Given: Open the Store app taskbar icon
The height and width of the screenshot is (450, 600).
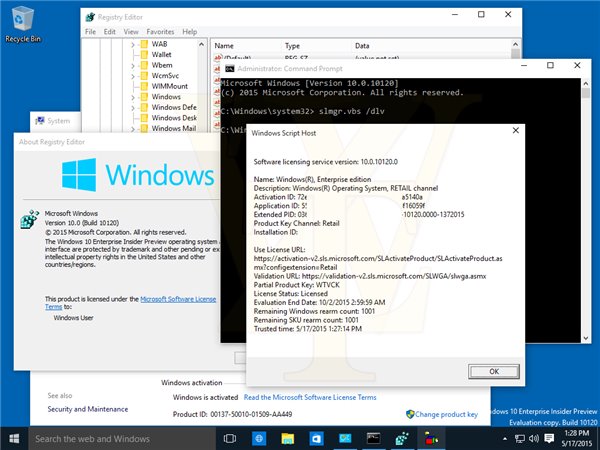Looking at the screenshot, I should (316, 438).
